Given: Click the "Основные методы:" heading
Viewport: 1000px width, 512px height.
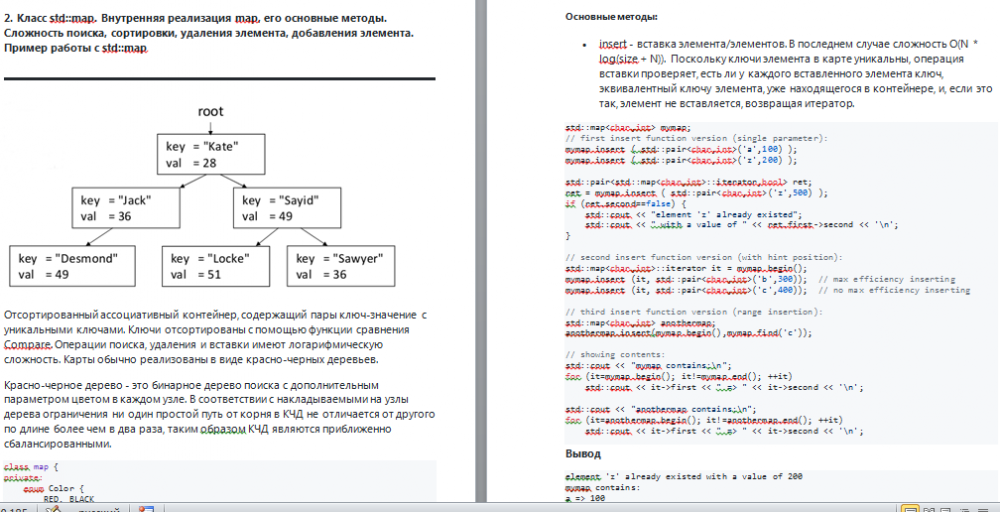Looking at the screenshot, I should 611,16.
